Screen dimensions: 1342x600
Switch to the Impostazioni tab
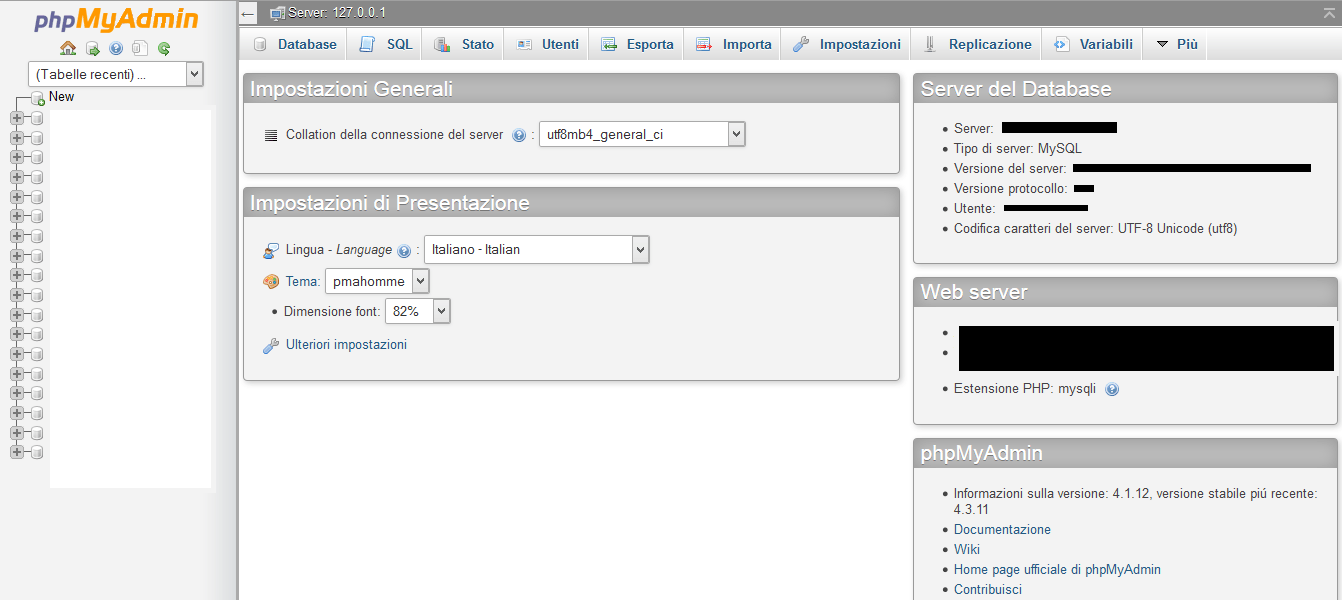pyautogui.click(x=846, y=45)
